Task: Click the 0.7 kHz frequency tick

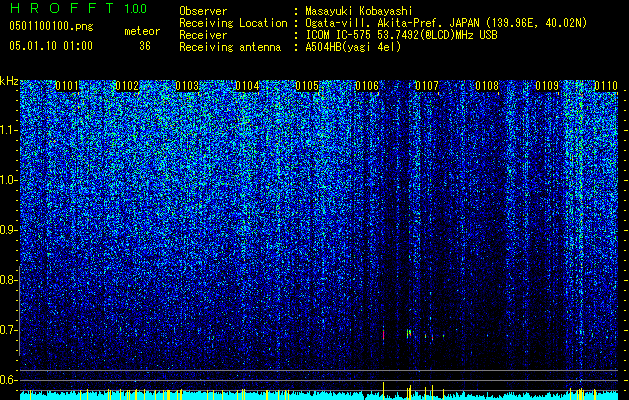Action: click(x=8, y=330)
